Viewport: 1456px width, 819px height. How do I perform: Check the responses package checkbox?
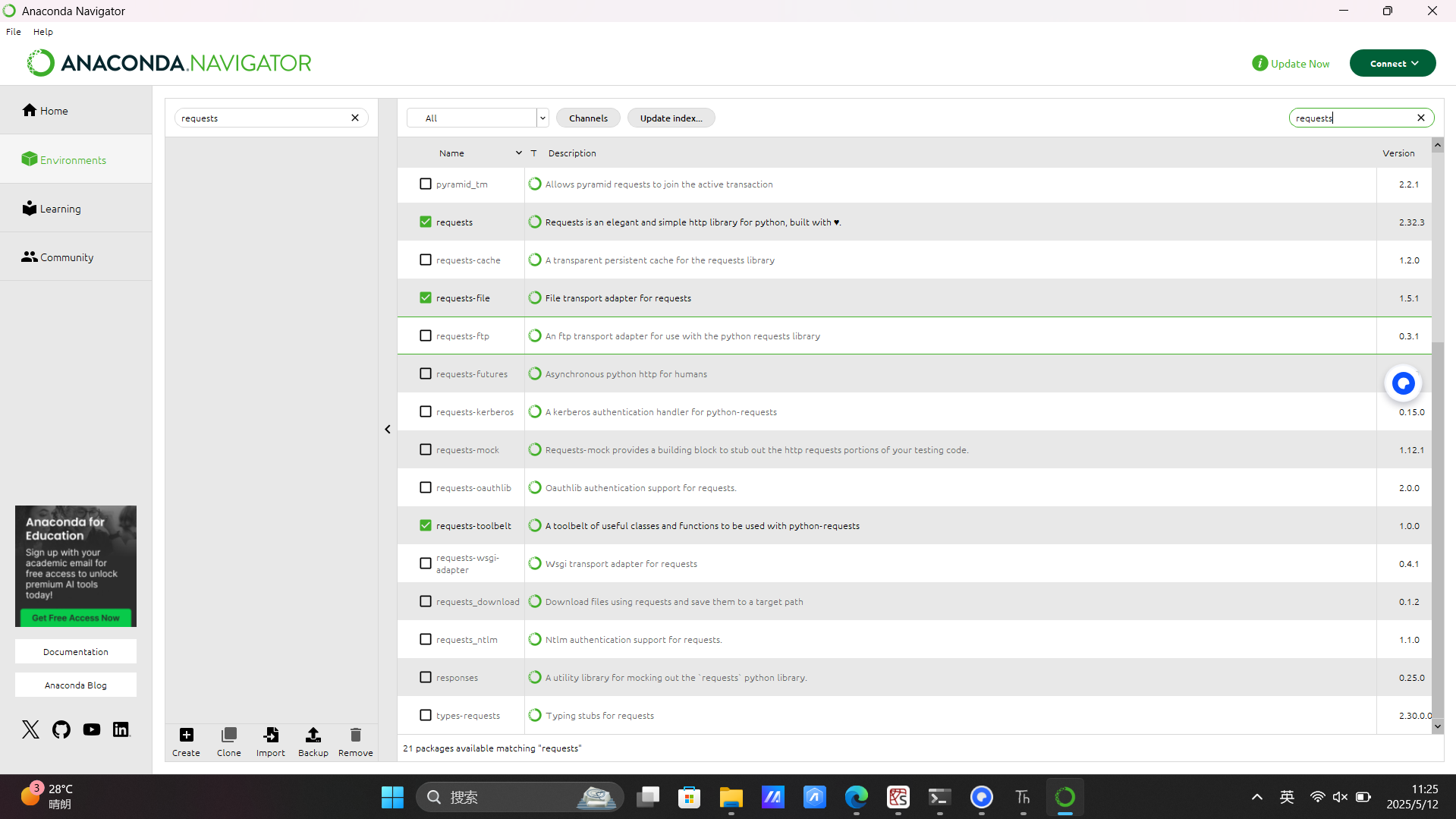coord(426,677)
